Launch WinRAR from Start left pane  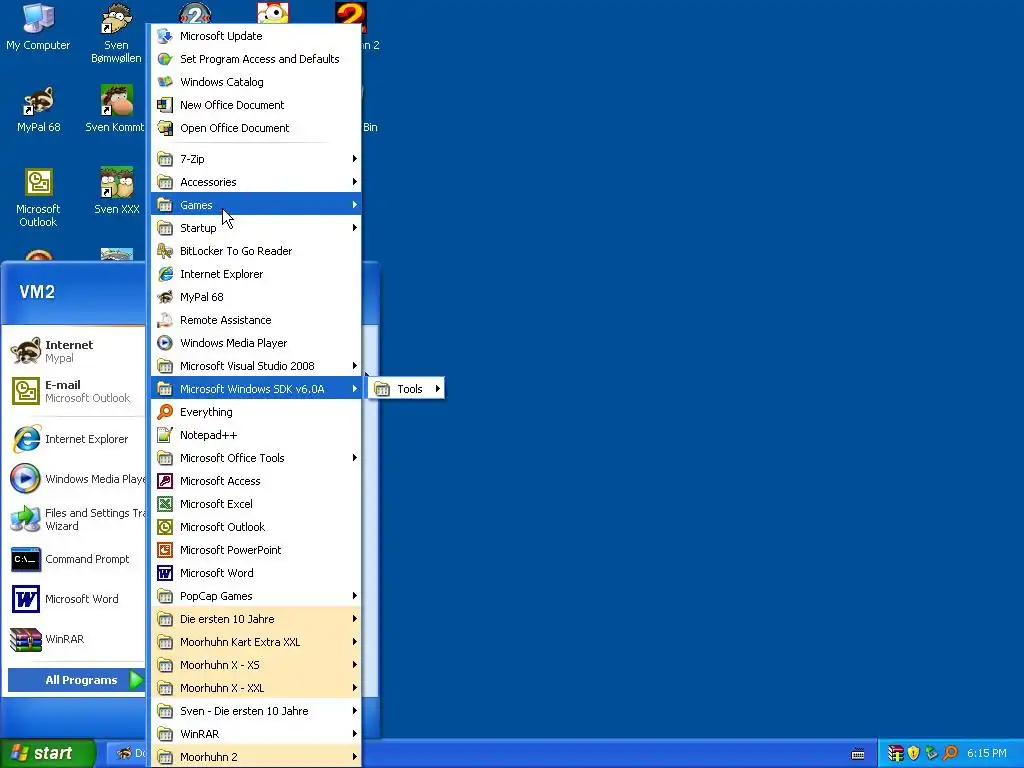[76, 639]
